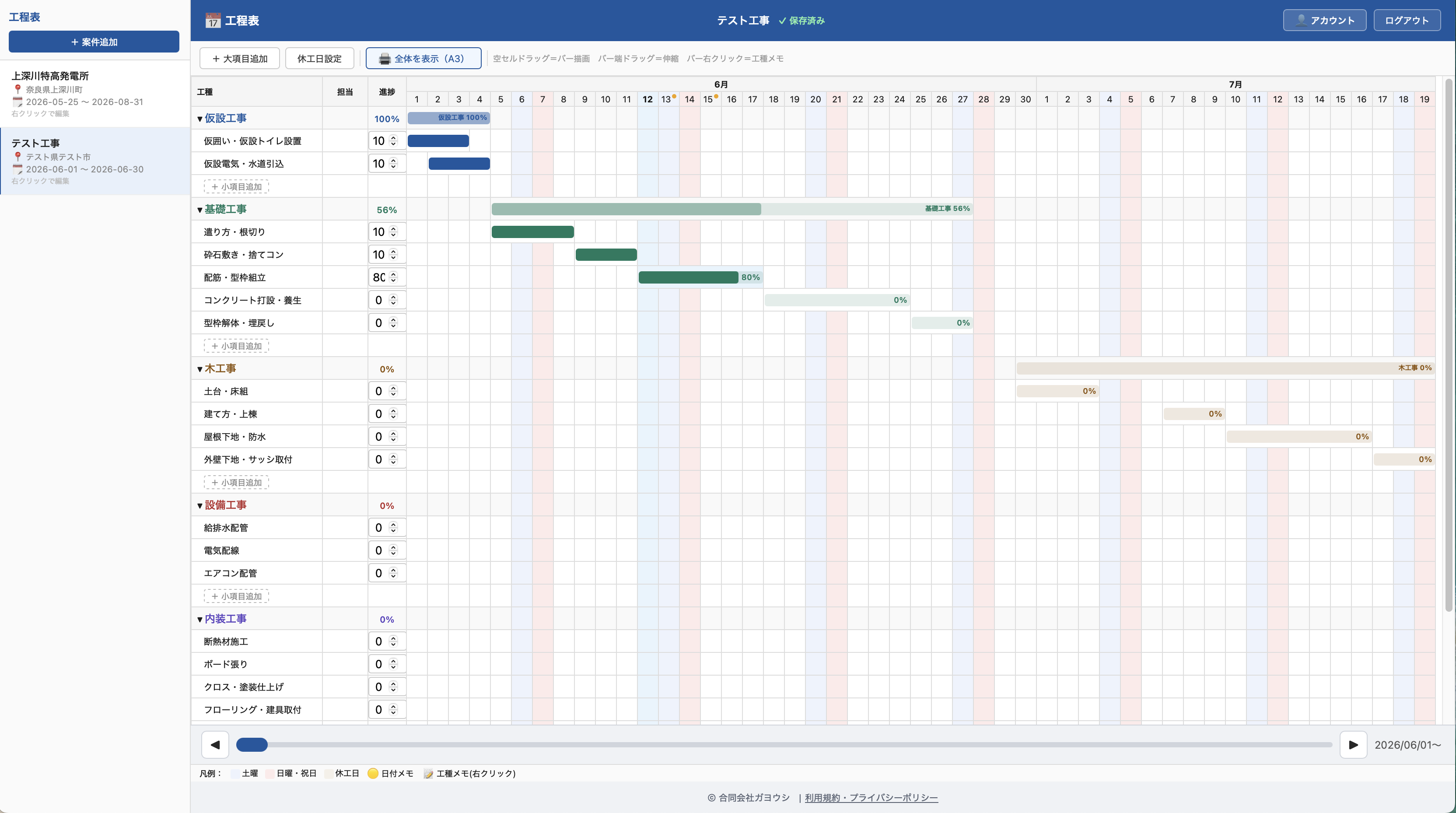Click the ログアウト button

point(1406,21)
